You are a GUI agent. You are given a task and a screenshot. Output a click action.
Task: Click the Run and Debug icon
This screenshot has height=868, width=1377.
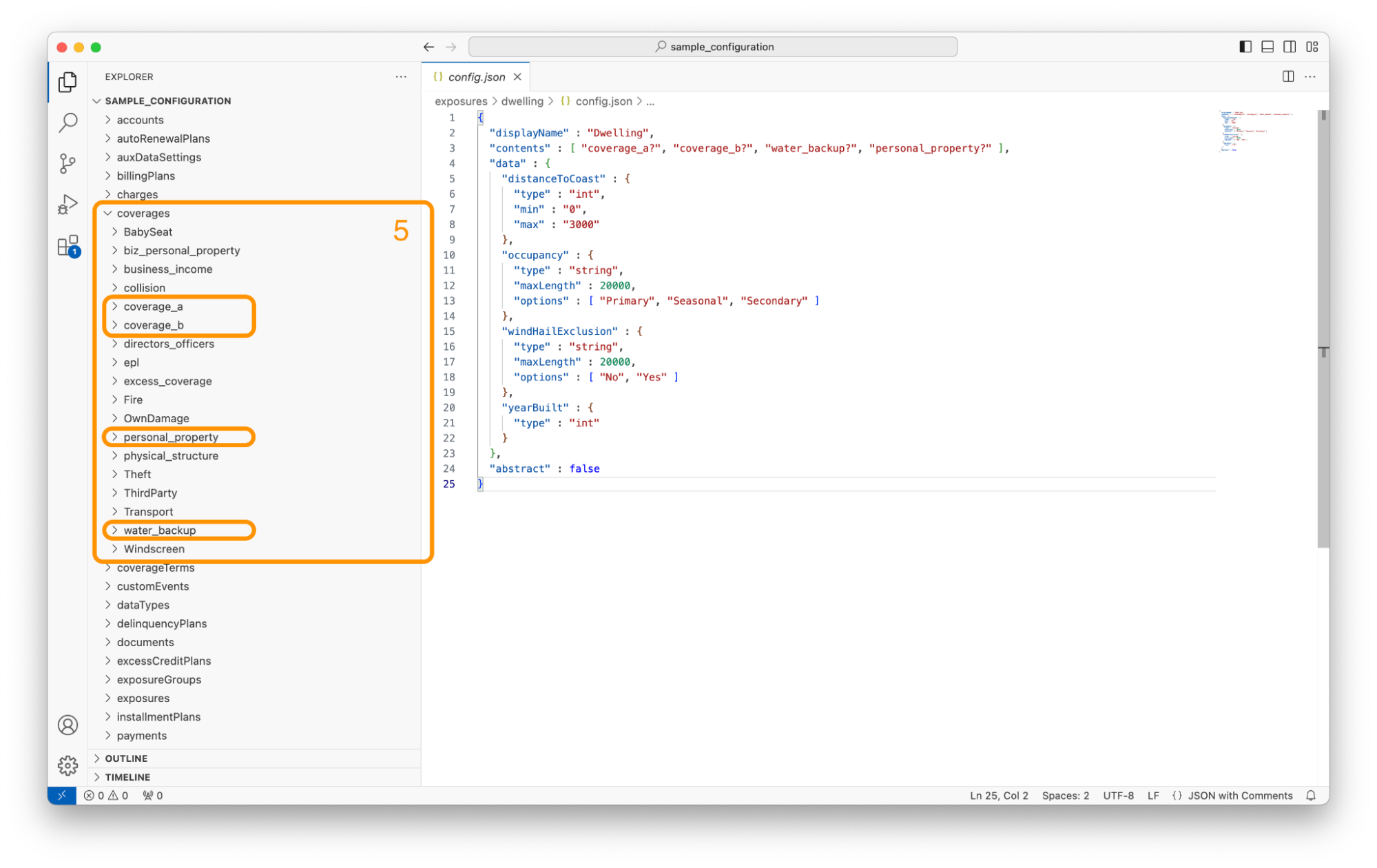(x=68, y=205)
